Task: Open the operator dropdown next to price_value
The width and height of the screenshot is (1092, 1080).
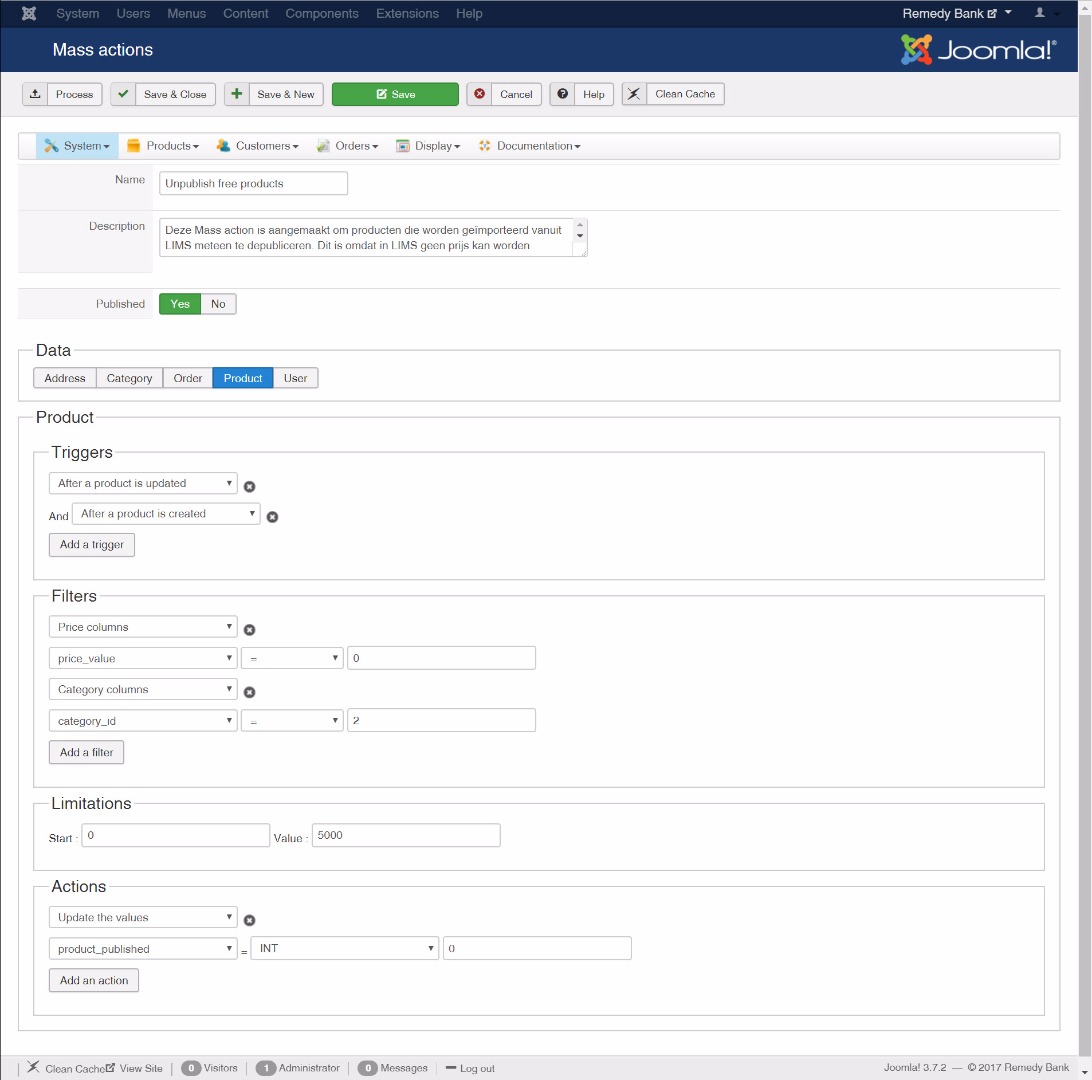Action: click(292, 658)
